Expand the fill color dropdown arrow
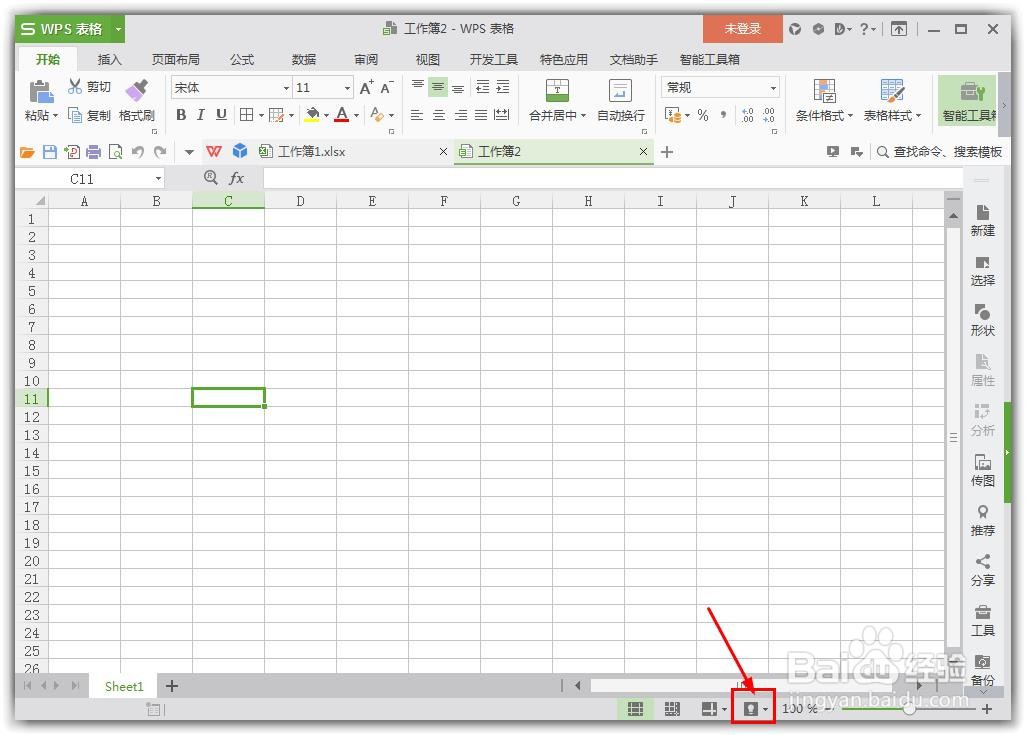Image resolution: width=1026 pixels, height=735 pixels. (325, 115)
